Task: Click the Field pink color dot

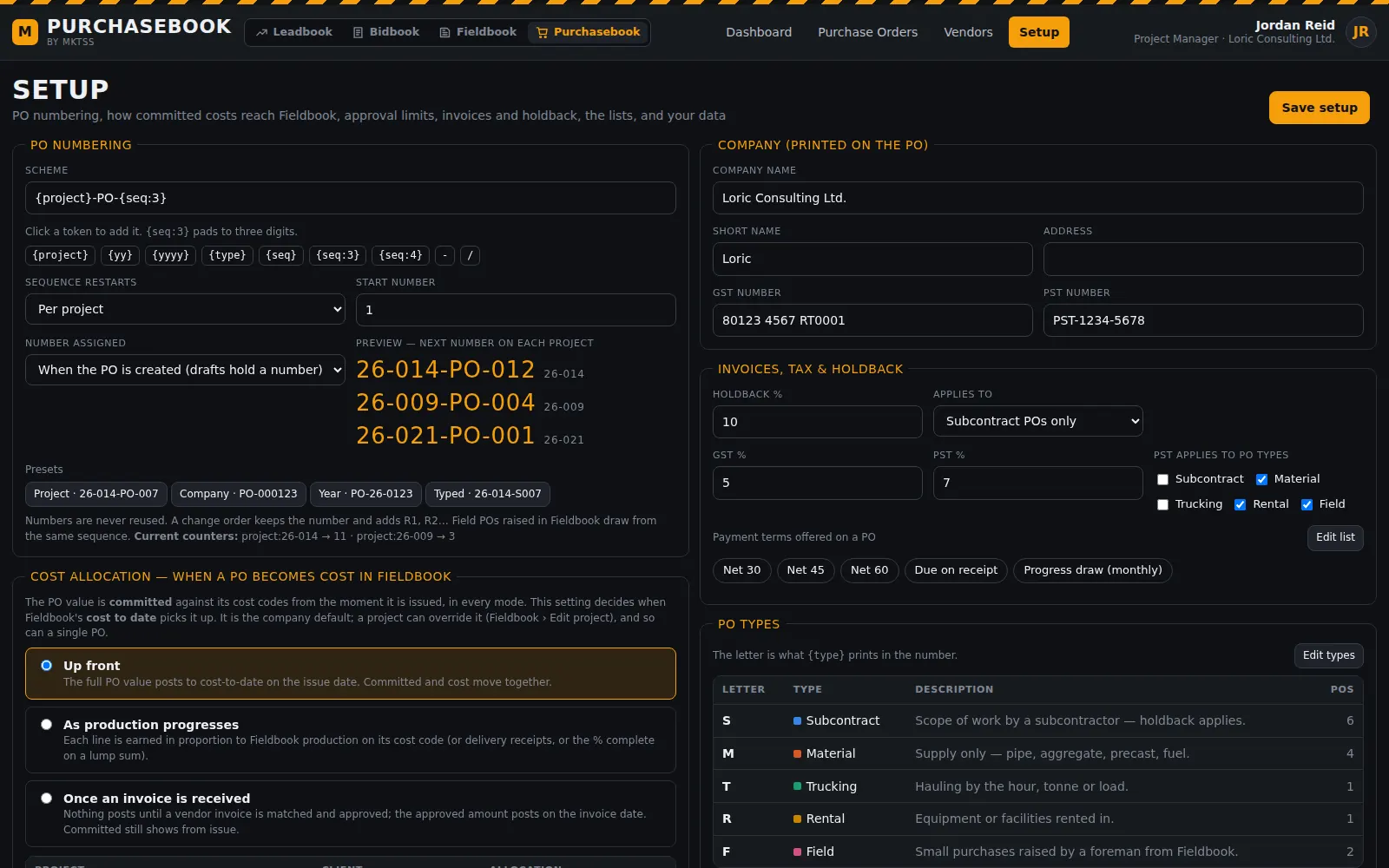Action: (797, 852)
